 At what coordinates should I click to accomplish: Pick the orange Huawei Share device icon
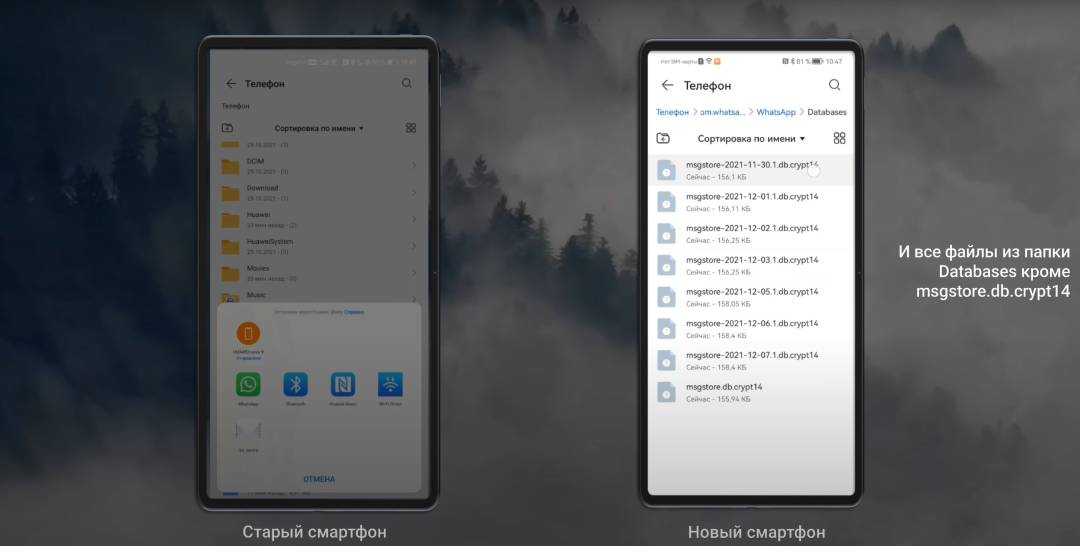(x=248, y=333)
